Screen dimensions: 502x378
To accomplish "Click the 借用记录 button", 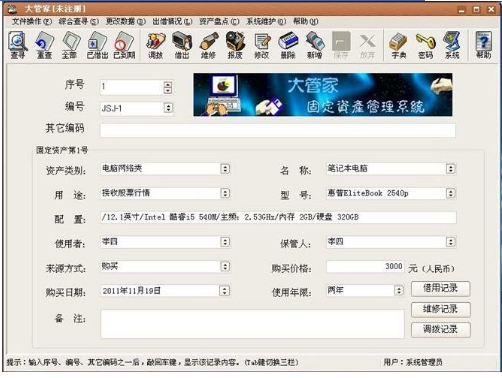I will tap(441, 288).
